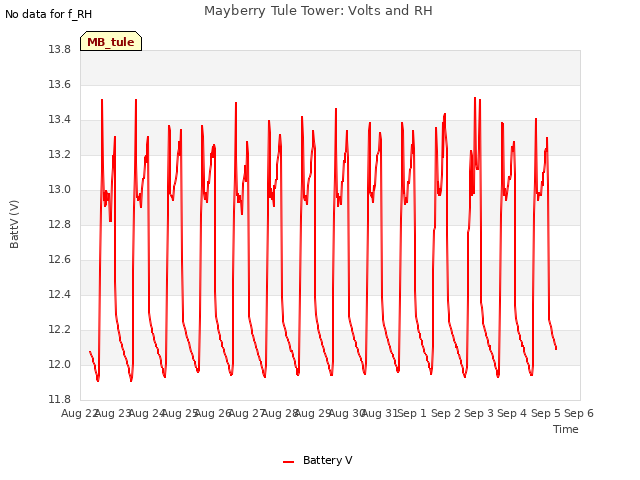
Task: Click the 13.4 y-axis tick label
Action: pyautogui.click(x=60, y=120)
